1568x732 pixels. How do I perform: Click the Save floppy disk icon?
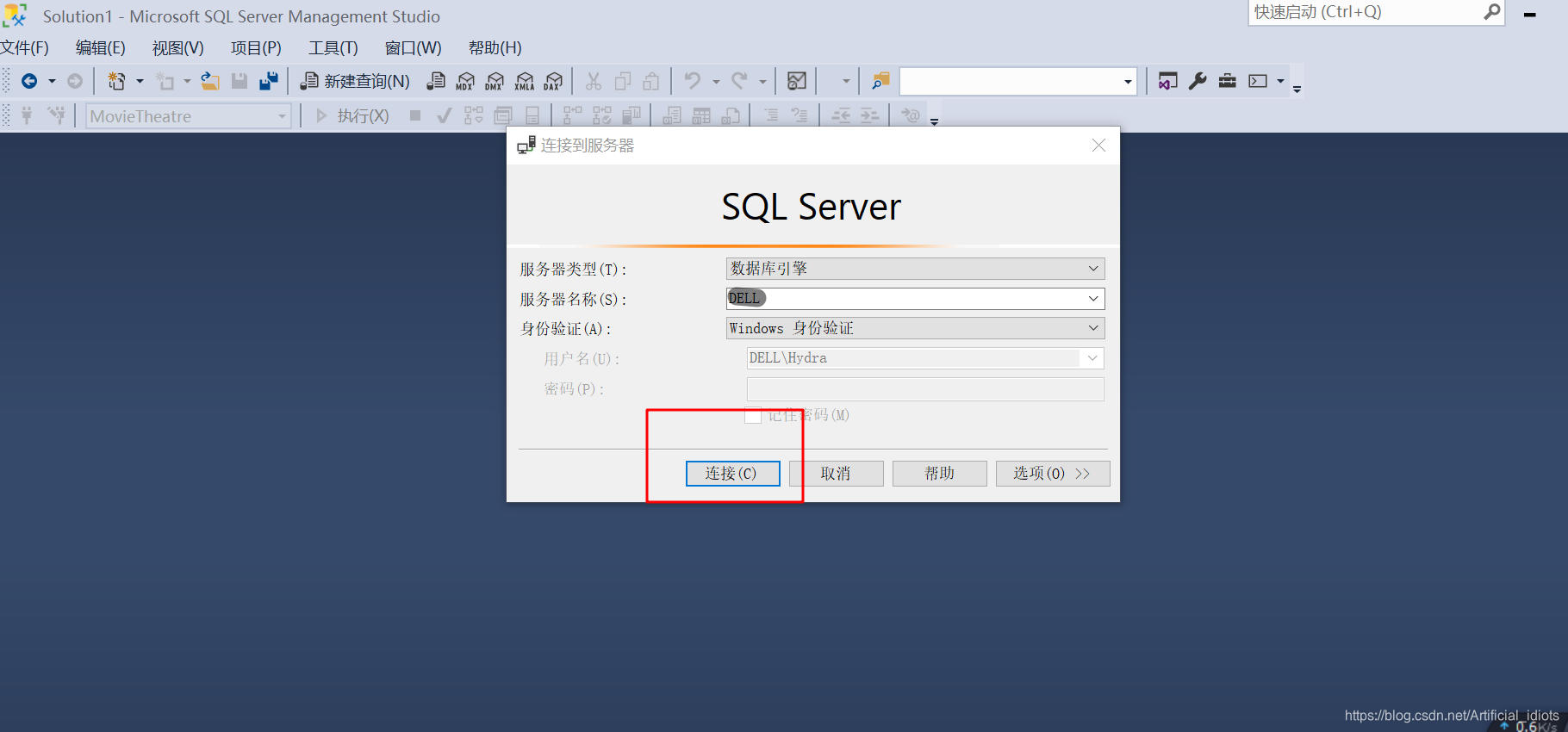click(240, 81)
